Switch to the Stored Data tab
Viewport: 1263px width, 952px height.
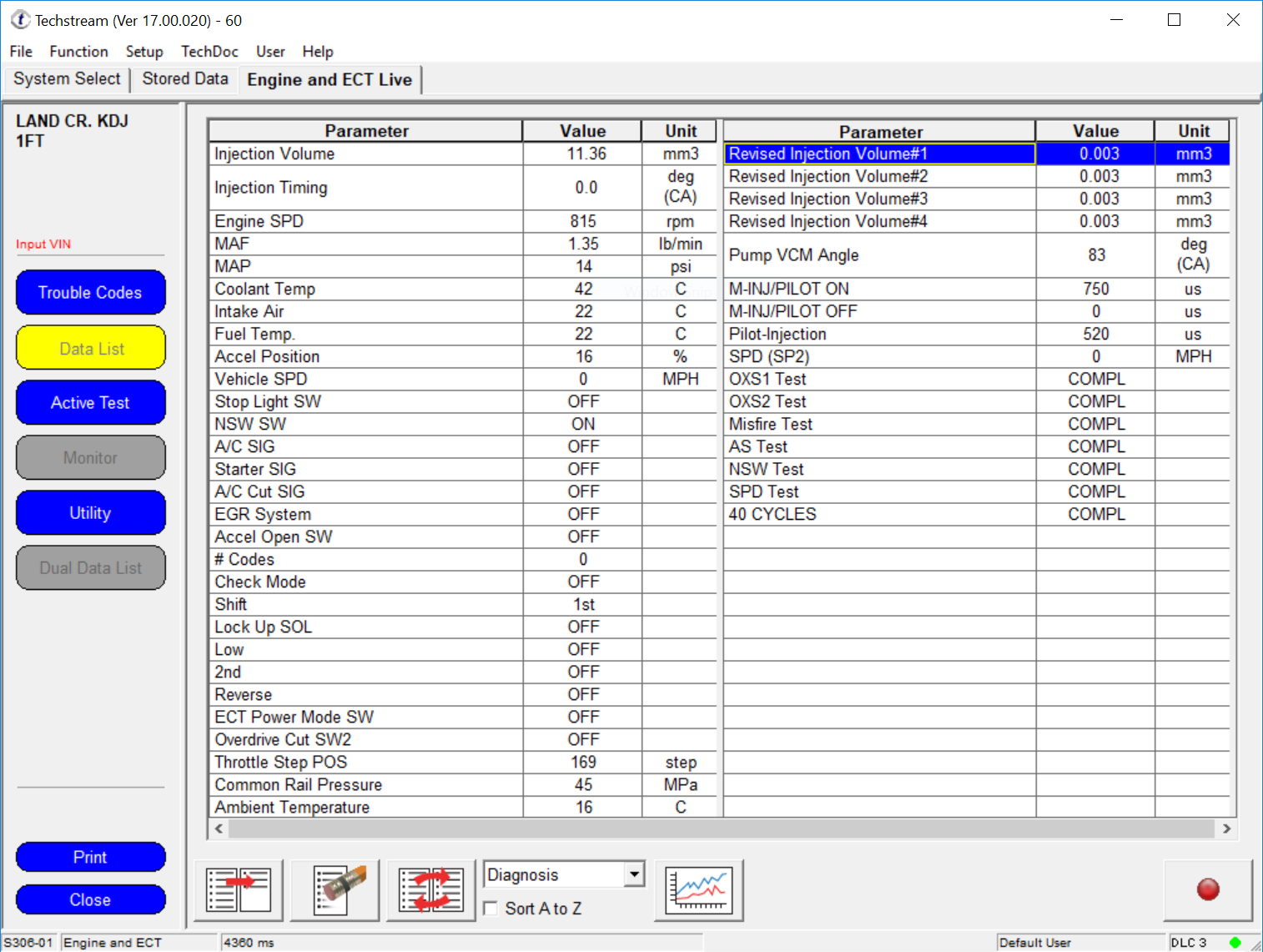click(x=185, y=79)
